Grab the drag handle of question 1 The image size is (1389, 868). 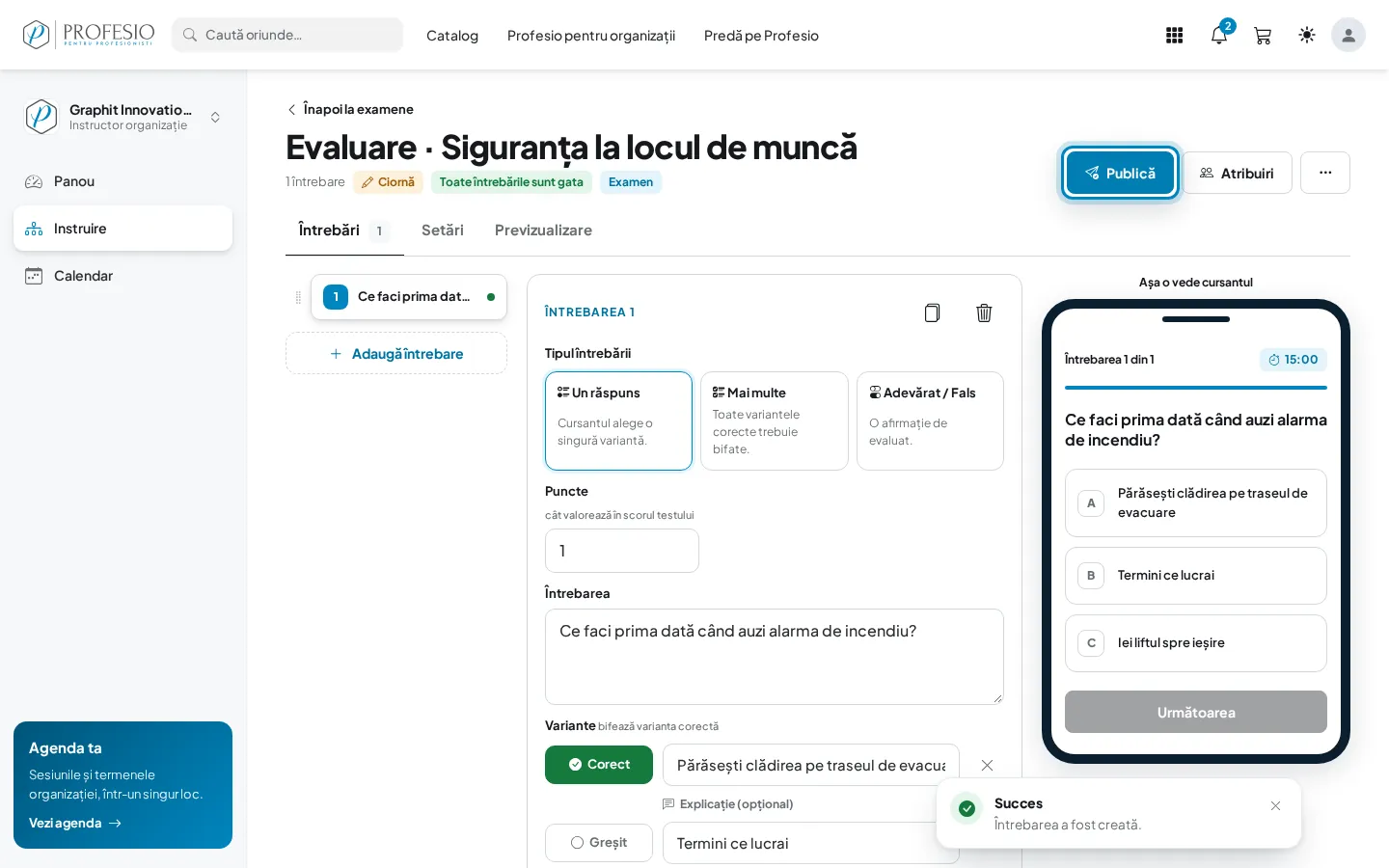coord(298,297)
